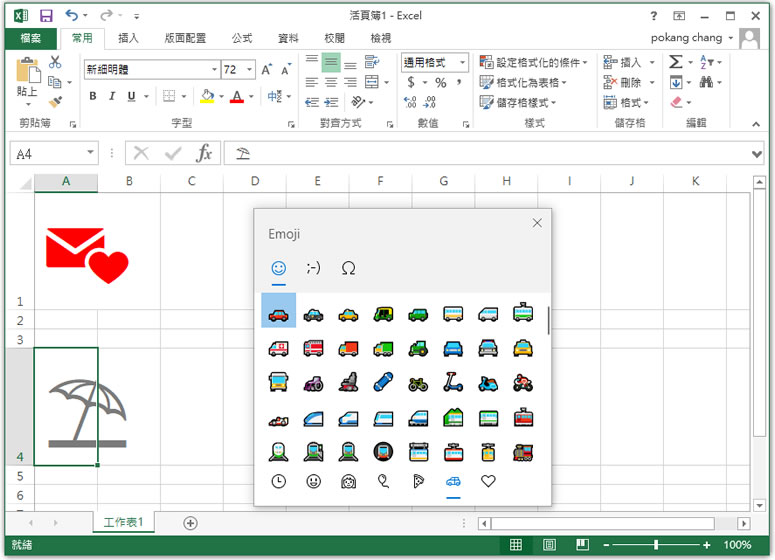Open the font size 72 dropdown
This screenshot has width=775, height=560.
[248, 70]
